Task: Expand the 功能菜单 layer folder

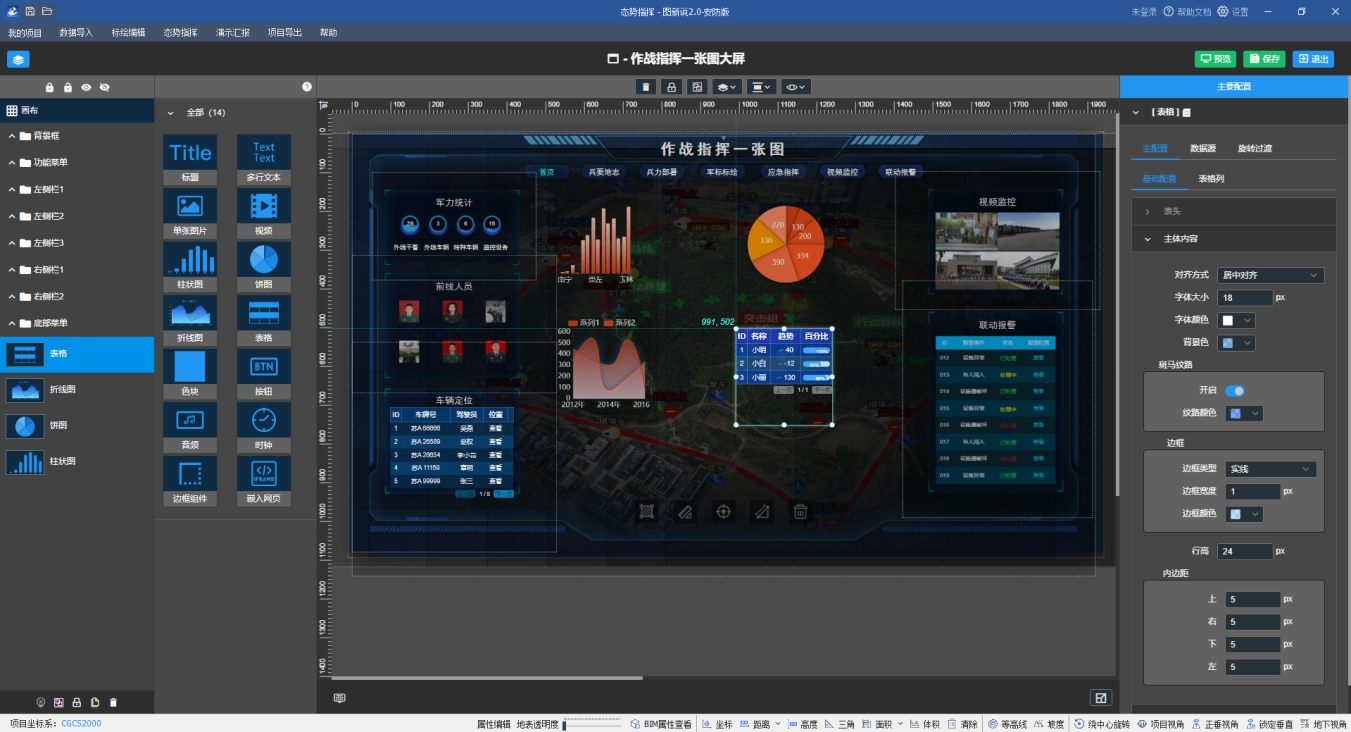Action: pyautogui.click(x=12, y=162)
